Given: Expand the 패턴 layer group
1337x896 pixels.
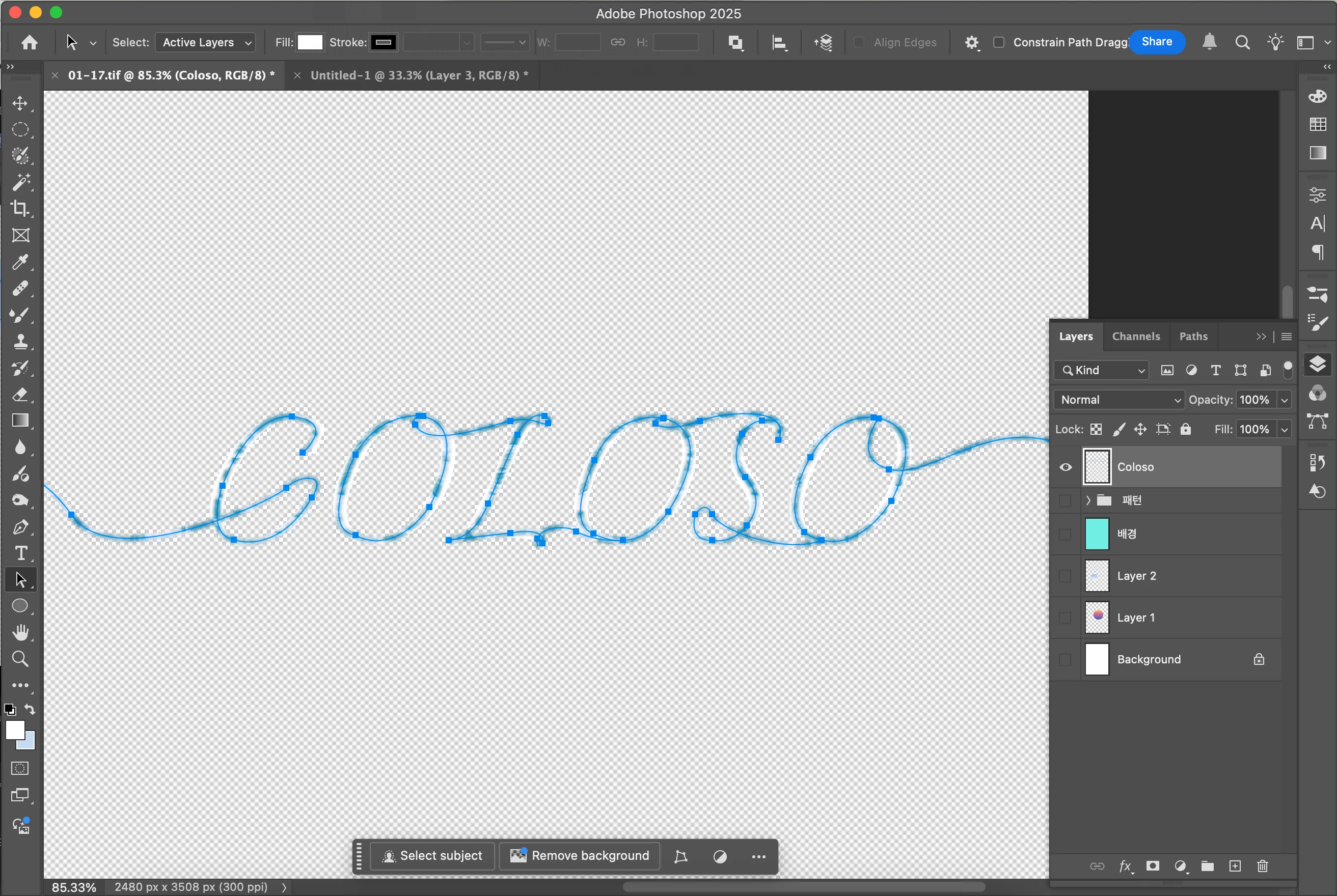Looking at the screenshot, I should coord(1088,500).
